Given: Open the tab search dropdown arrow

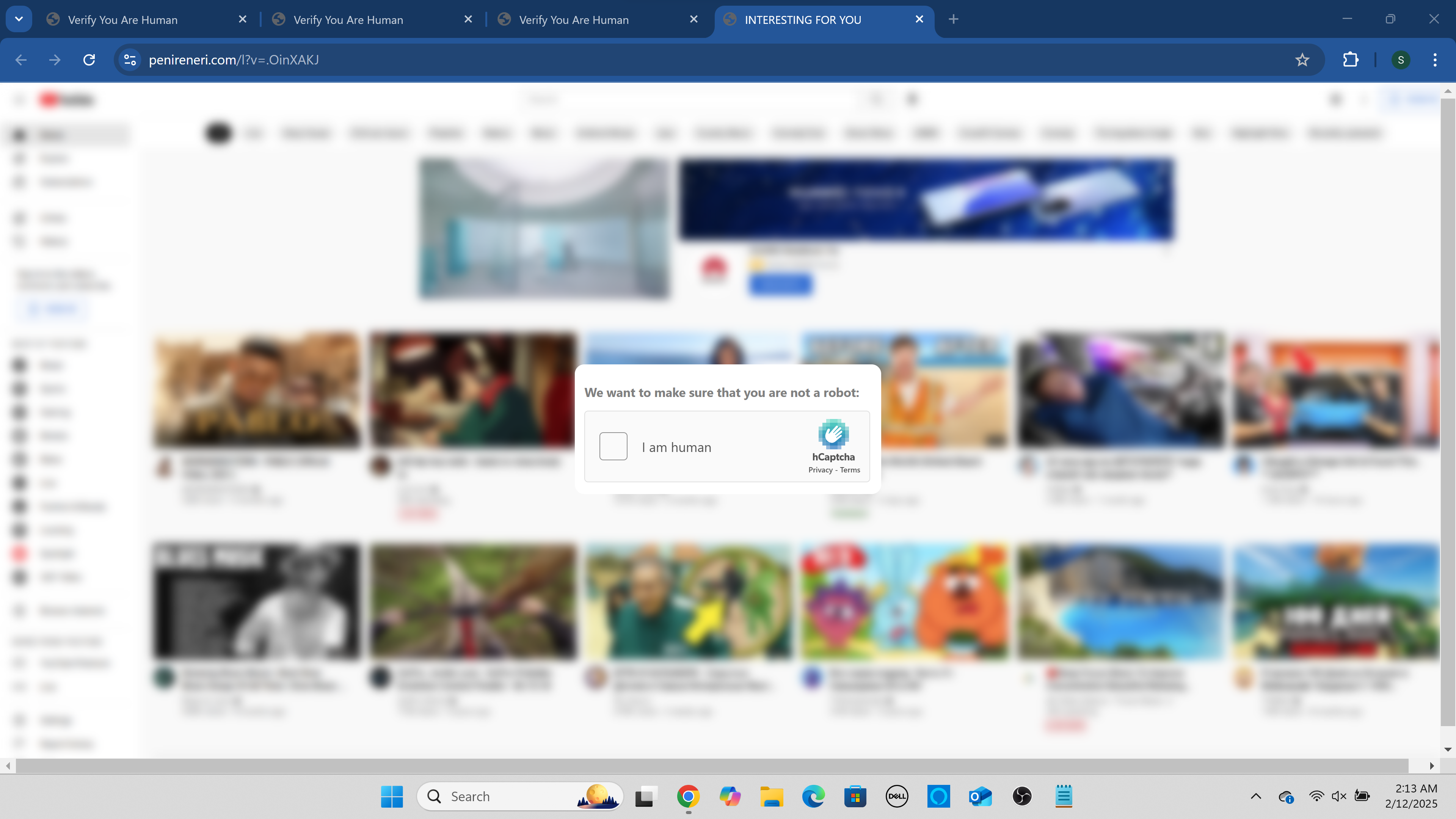Looking at the screenshot, I should [x=19, y=19].
